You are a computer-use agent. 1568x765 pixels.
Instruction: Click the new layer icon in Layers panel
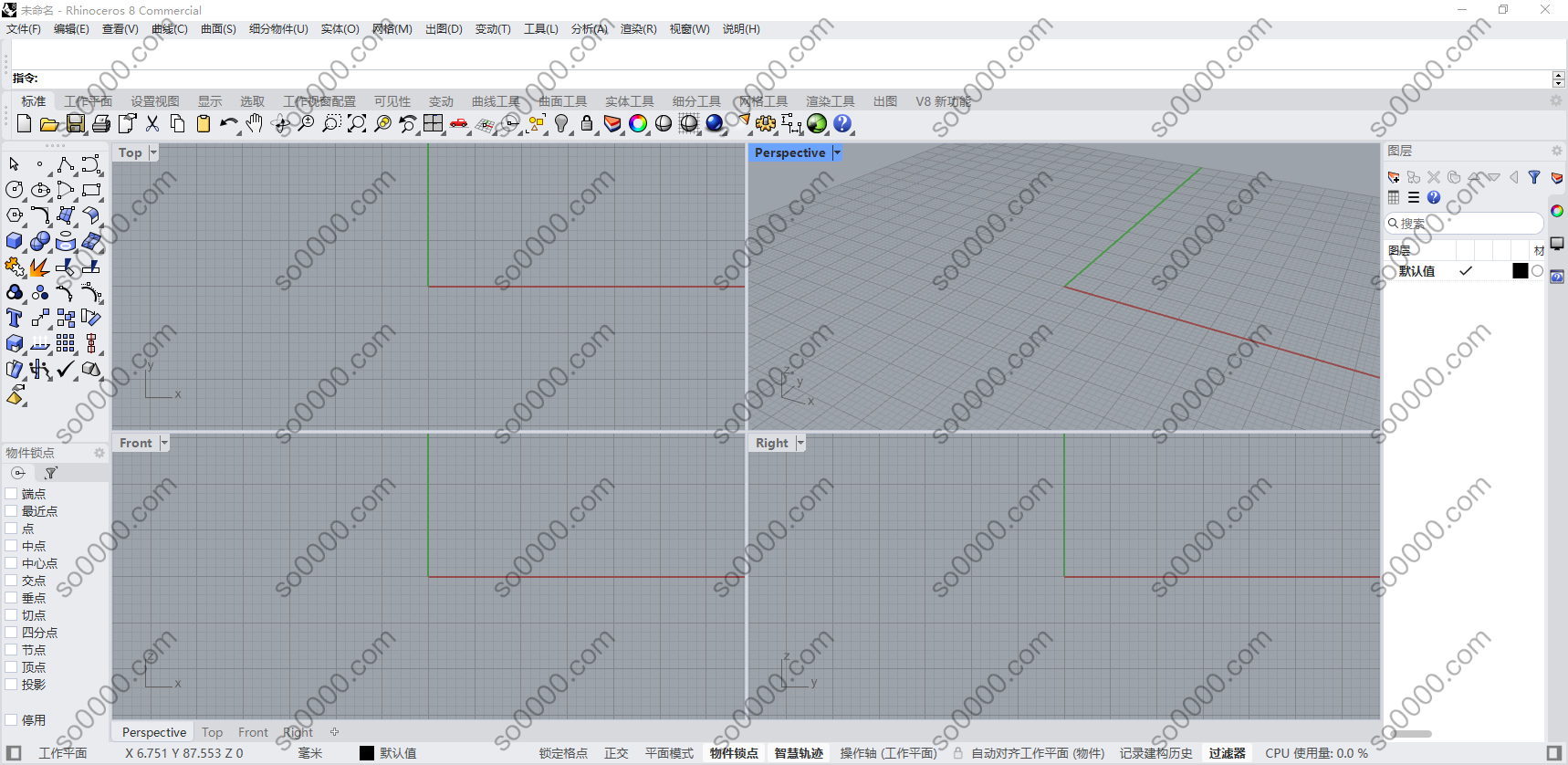[1394, 177]
